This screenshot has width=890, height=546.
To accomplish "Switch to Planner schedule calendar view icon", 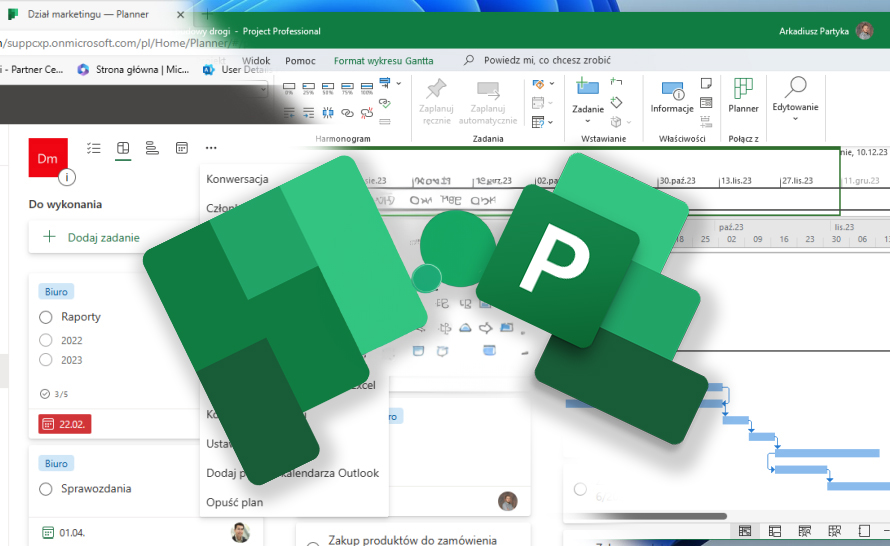I will pos(182,148).
